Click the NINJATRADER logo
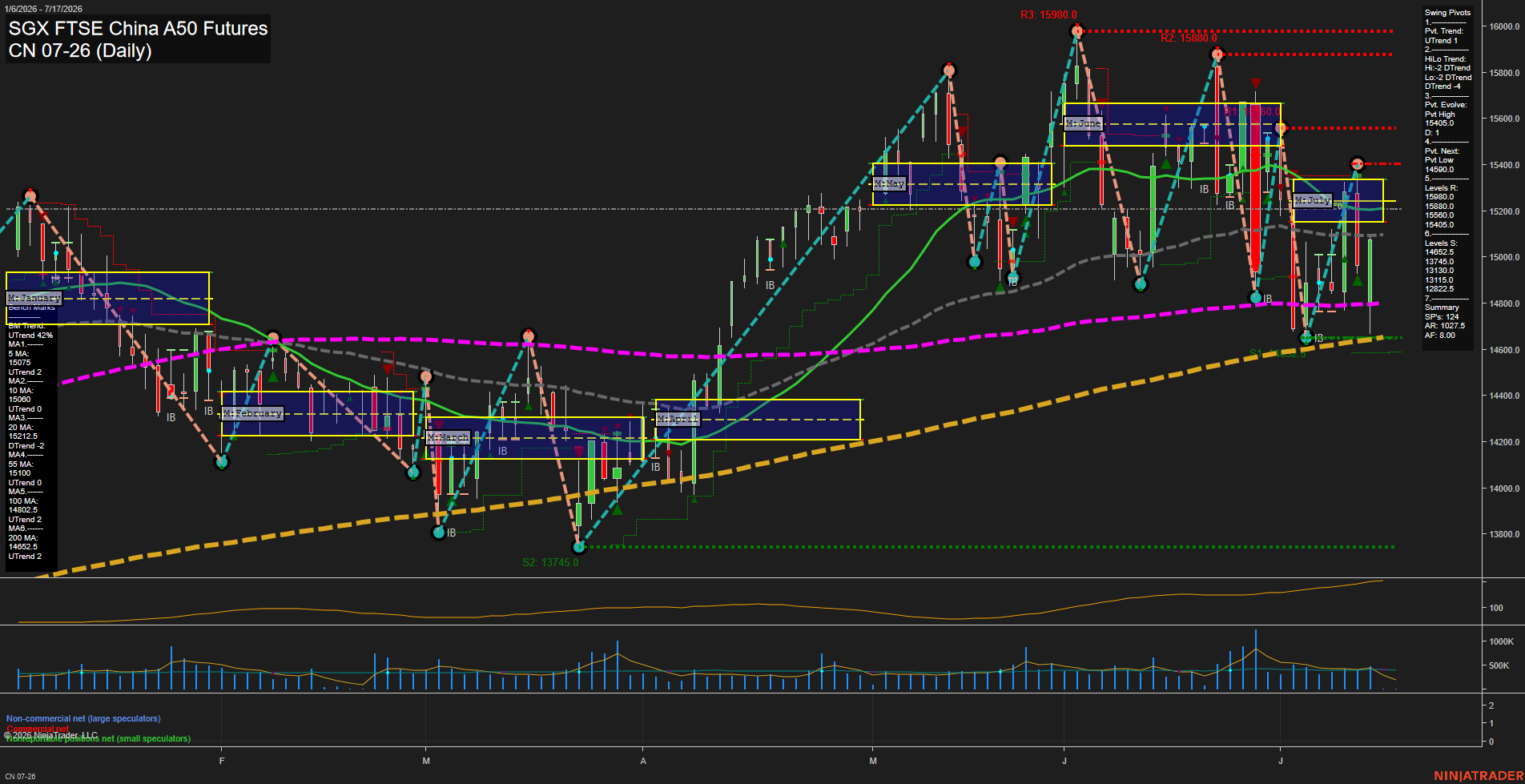Screen dimensions: 1525x784 [1478, 776]
